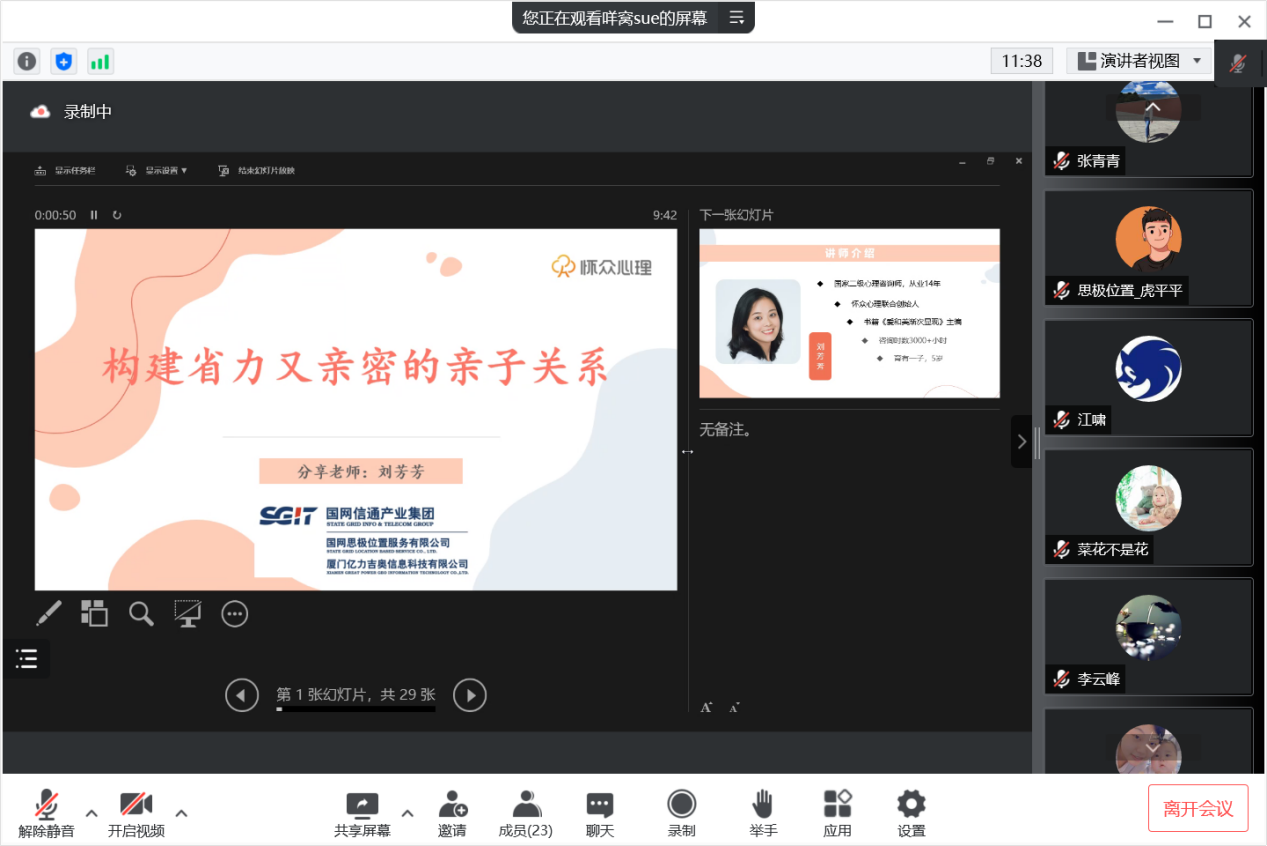Open the members (成员) list
Viewport: 1267px width, 846px height.
click(525, 813)
